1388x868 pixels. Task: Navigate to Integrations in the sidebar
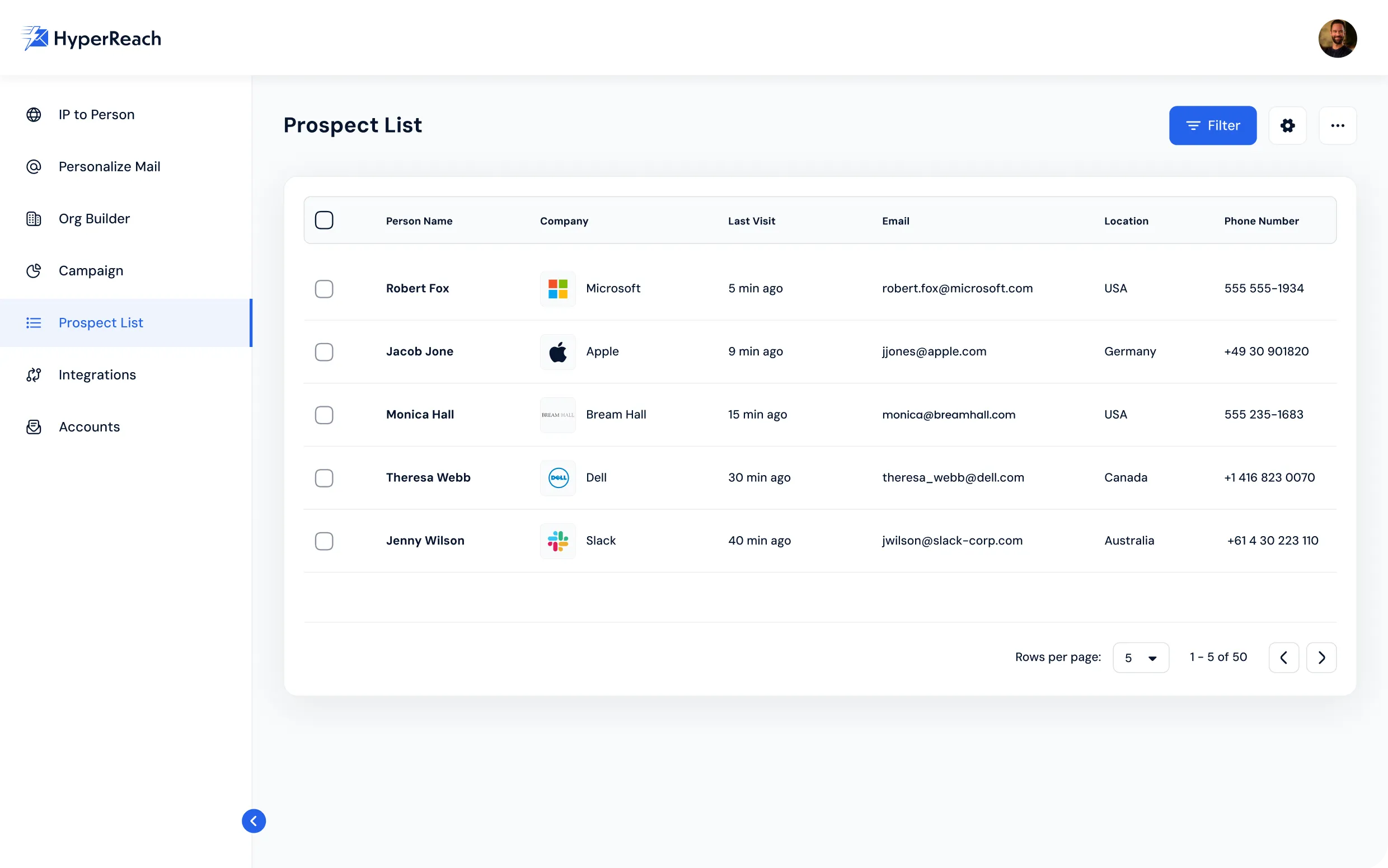click(x=97, y=375)
